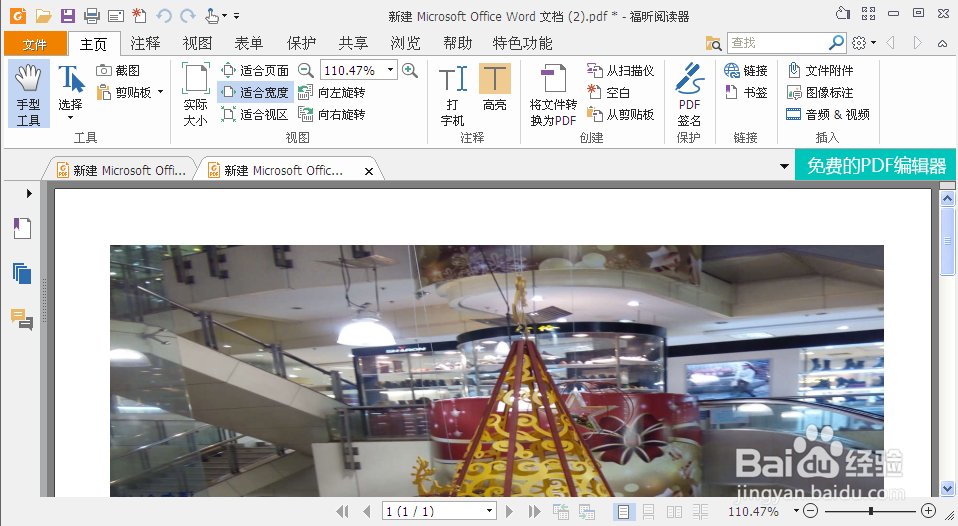Switch to the Comment (注释) tab
The width and height of the screenshot is (958, 526).
[145, 43]
